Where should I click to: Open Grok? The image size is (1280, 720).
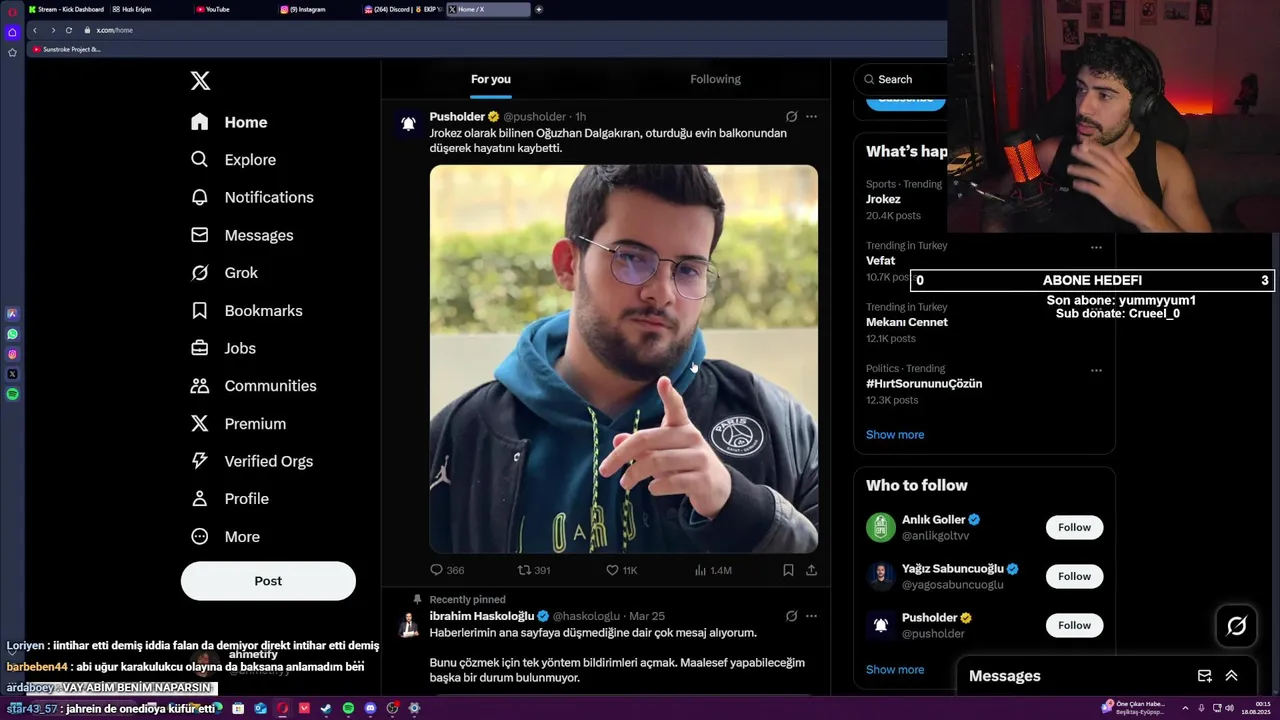pyautogui.click(x=224, y=273)
